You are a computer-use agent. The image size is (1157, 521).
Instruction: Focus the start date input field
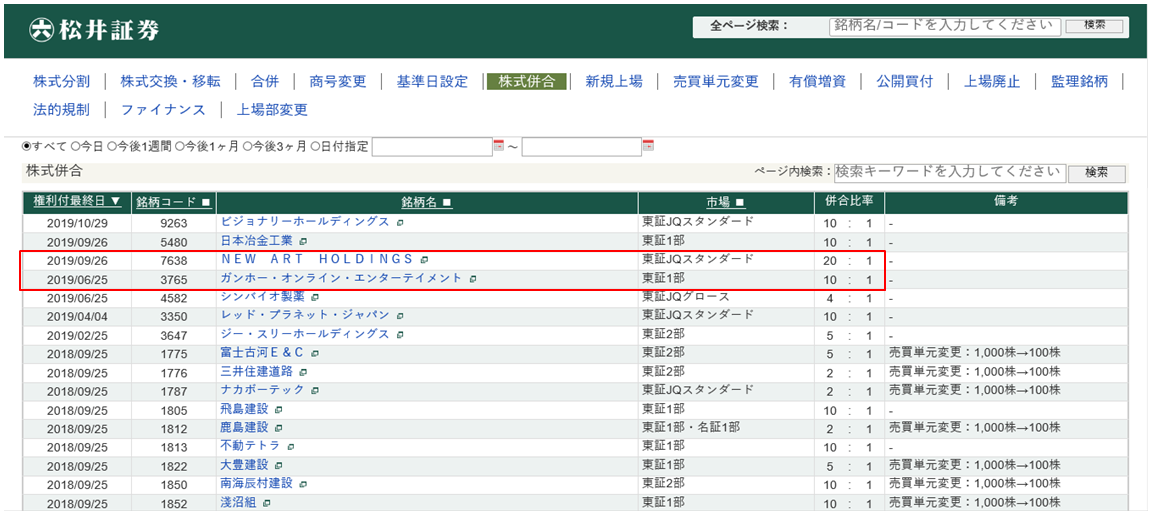(x=432, y=146)
